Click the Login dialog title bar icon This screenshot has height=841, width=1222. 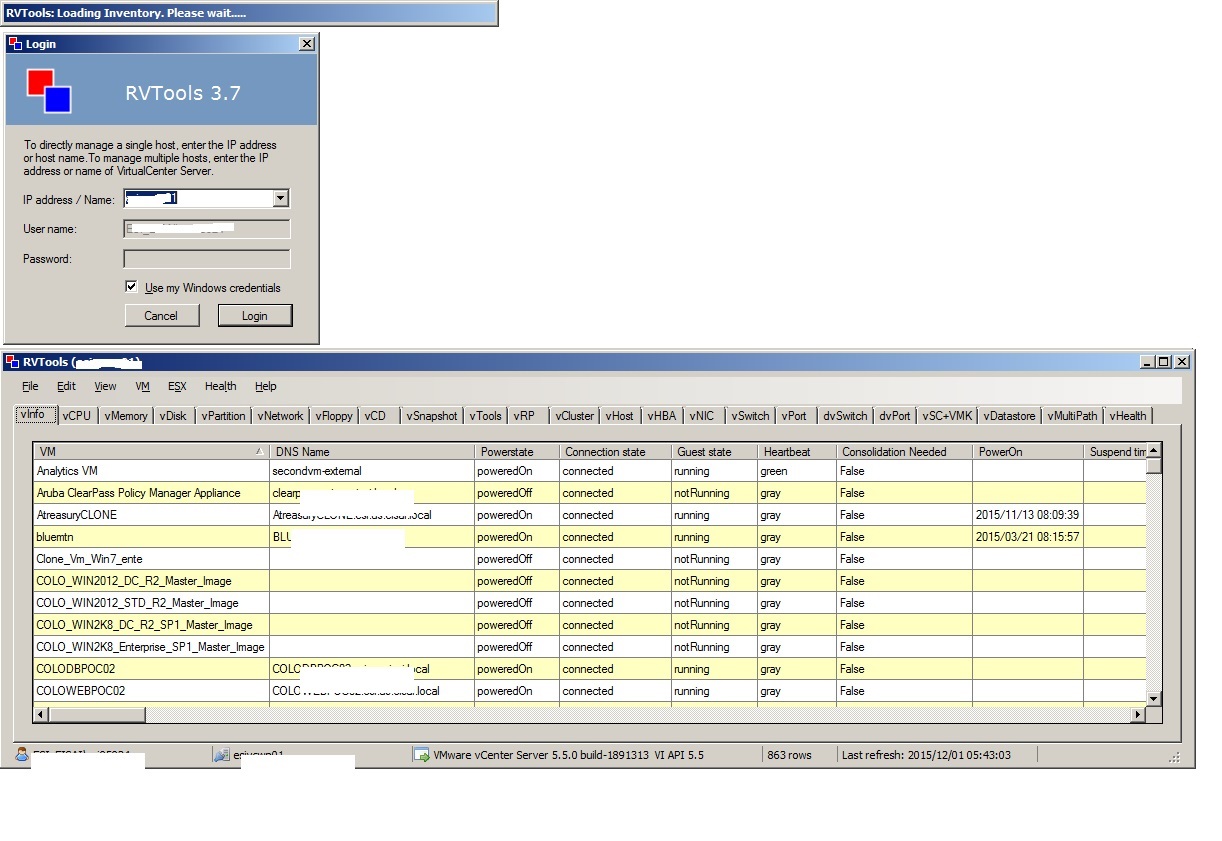[15, 44]
